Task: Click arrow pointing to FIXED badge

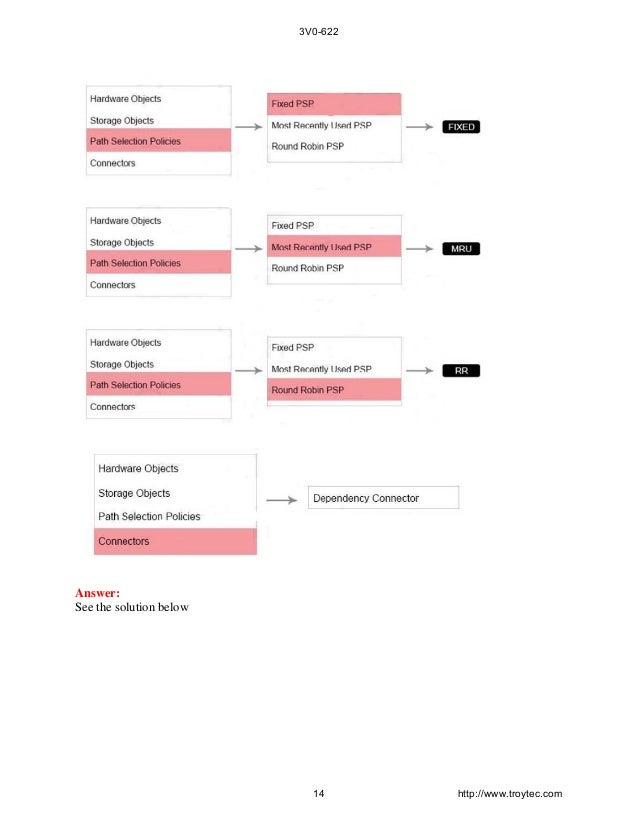Action: (x=419, y=127)
